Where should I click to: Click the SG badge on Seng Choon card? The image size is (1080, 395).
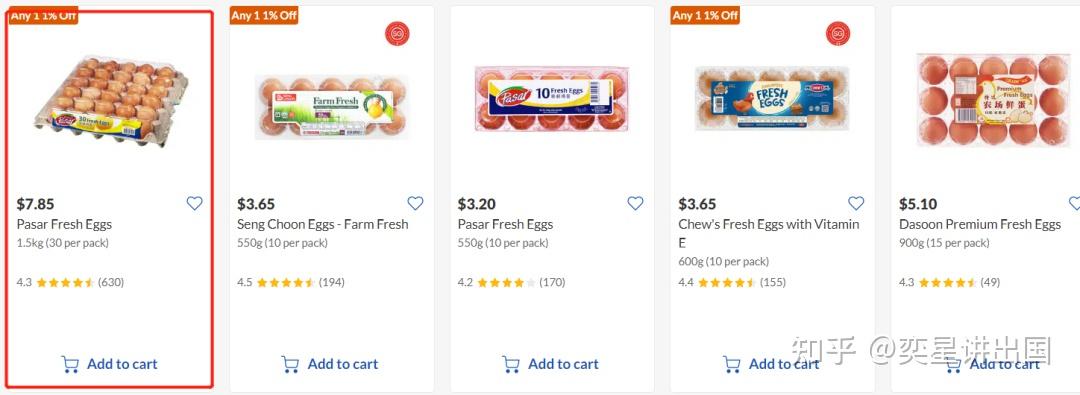coord(397,34)
